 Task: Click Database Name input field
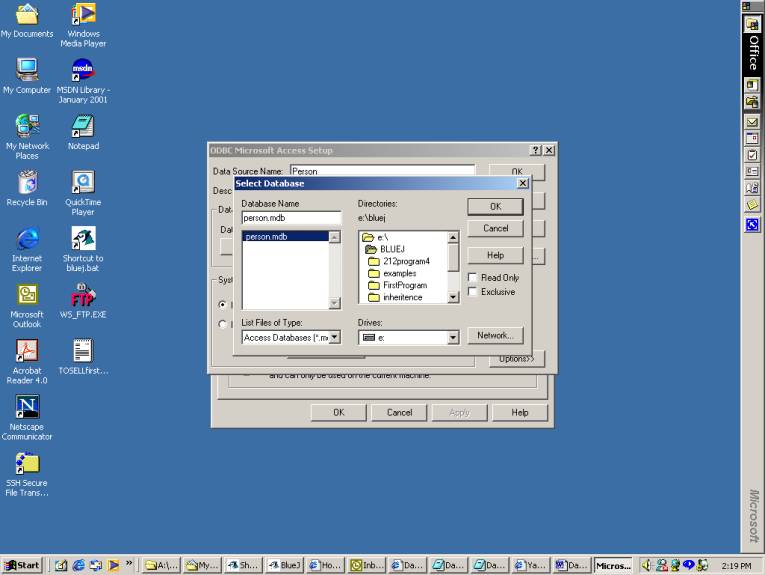pos(291,218)
